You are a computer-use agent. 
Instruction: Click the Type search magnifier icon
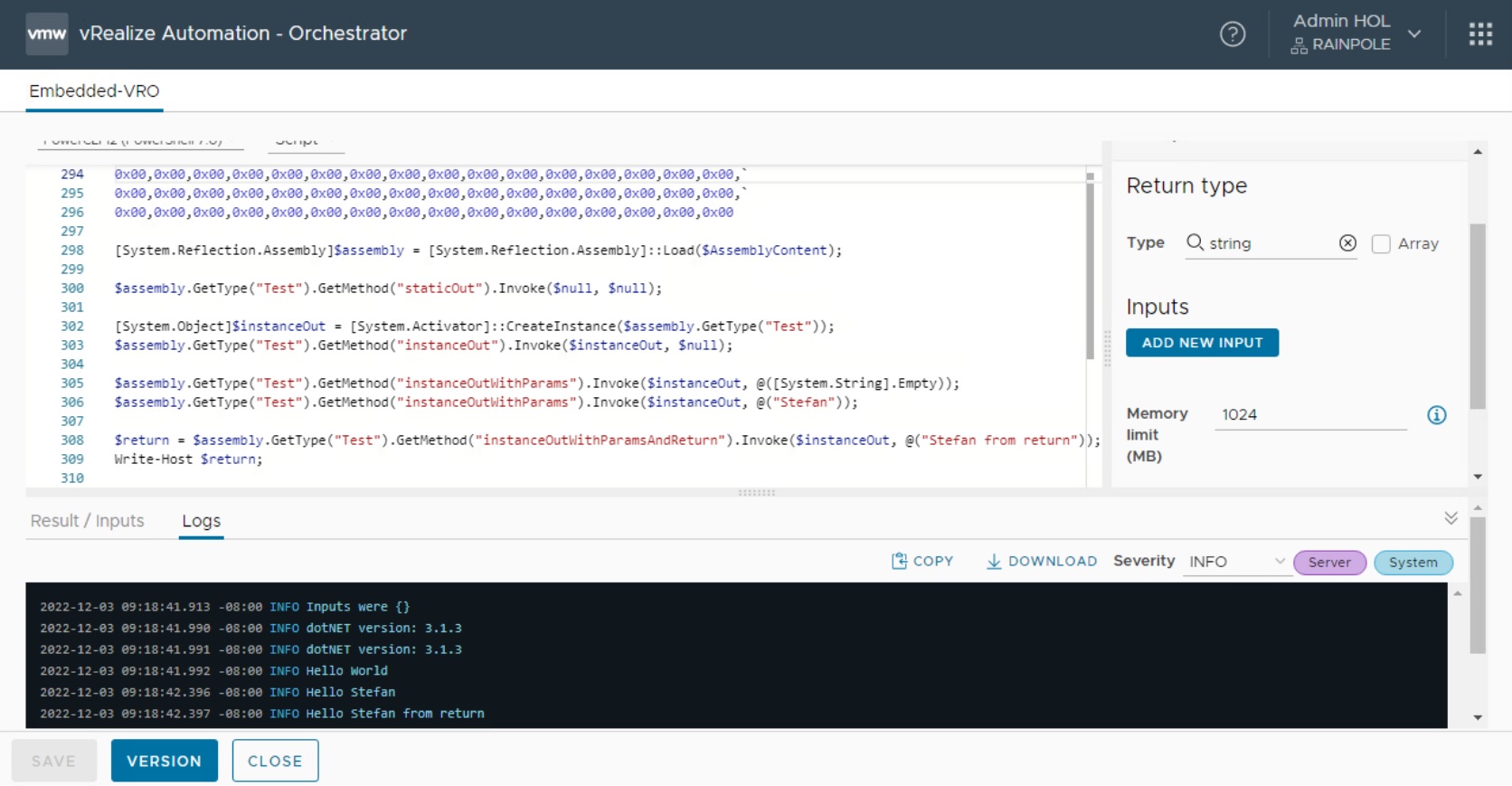tap(1195, 242)
